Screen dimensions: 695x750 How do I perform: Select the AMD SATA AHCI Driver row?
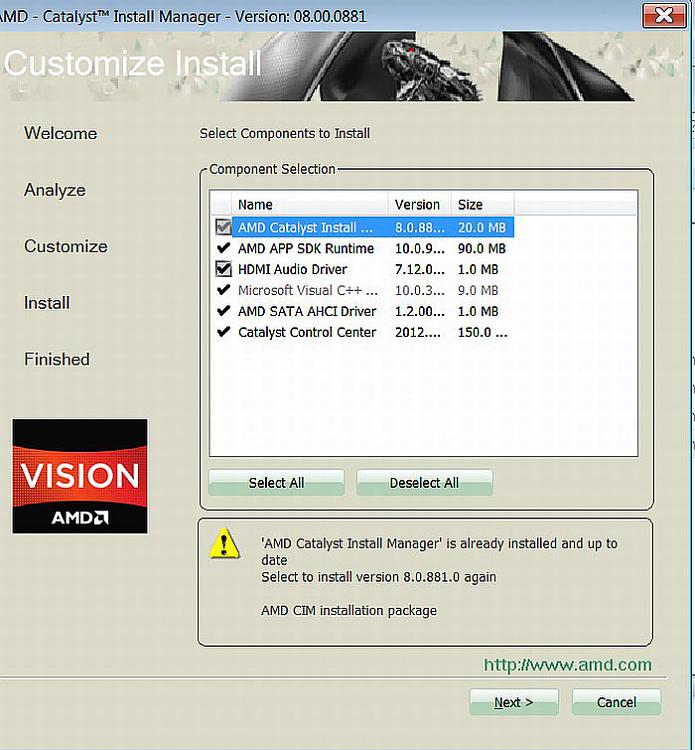tap(362, 311)
